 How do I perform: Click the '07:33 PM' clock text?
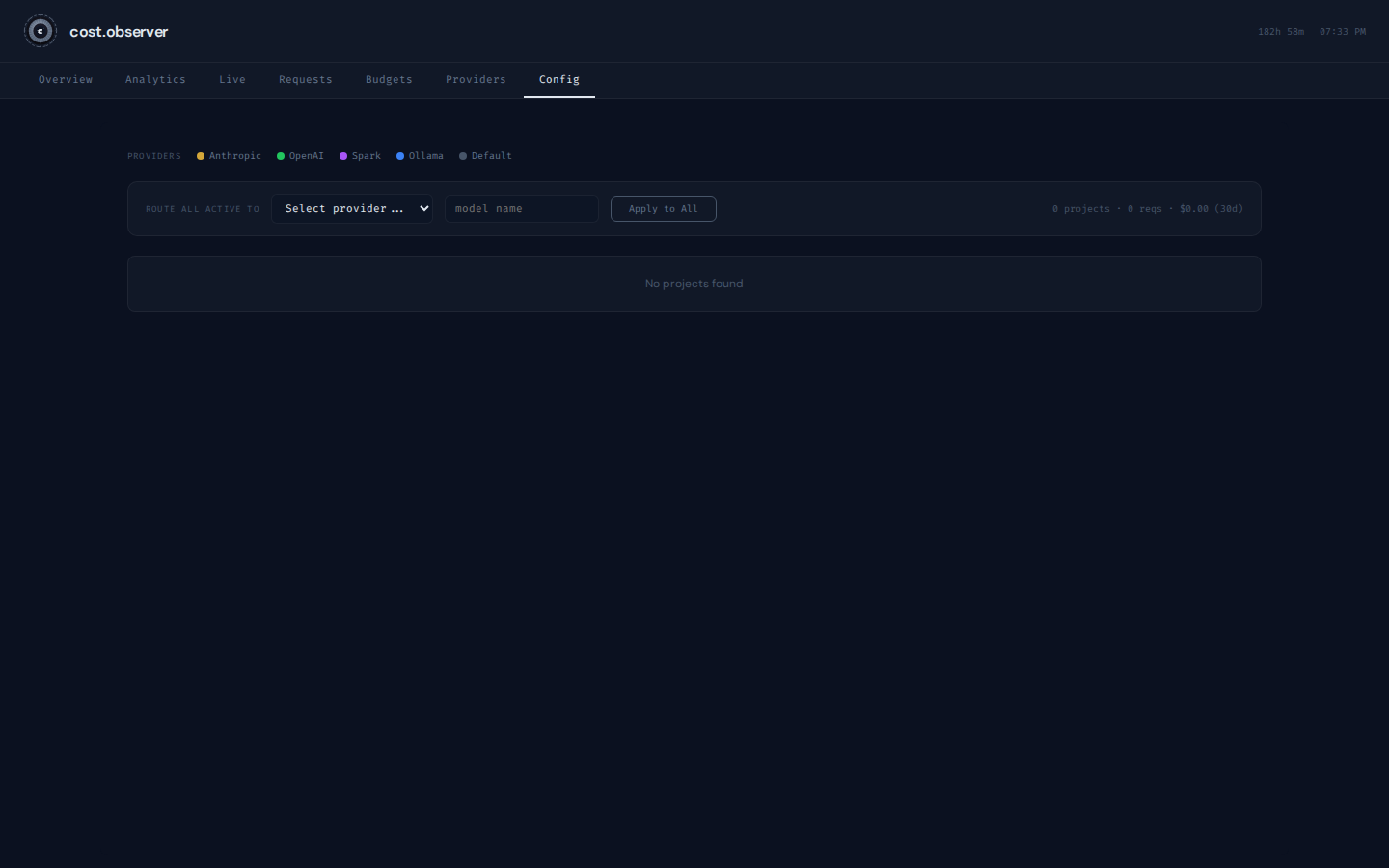click(x=1343, y=32)
